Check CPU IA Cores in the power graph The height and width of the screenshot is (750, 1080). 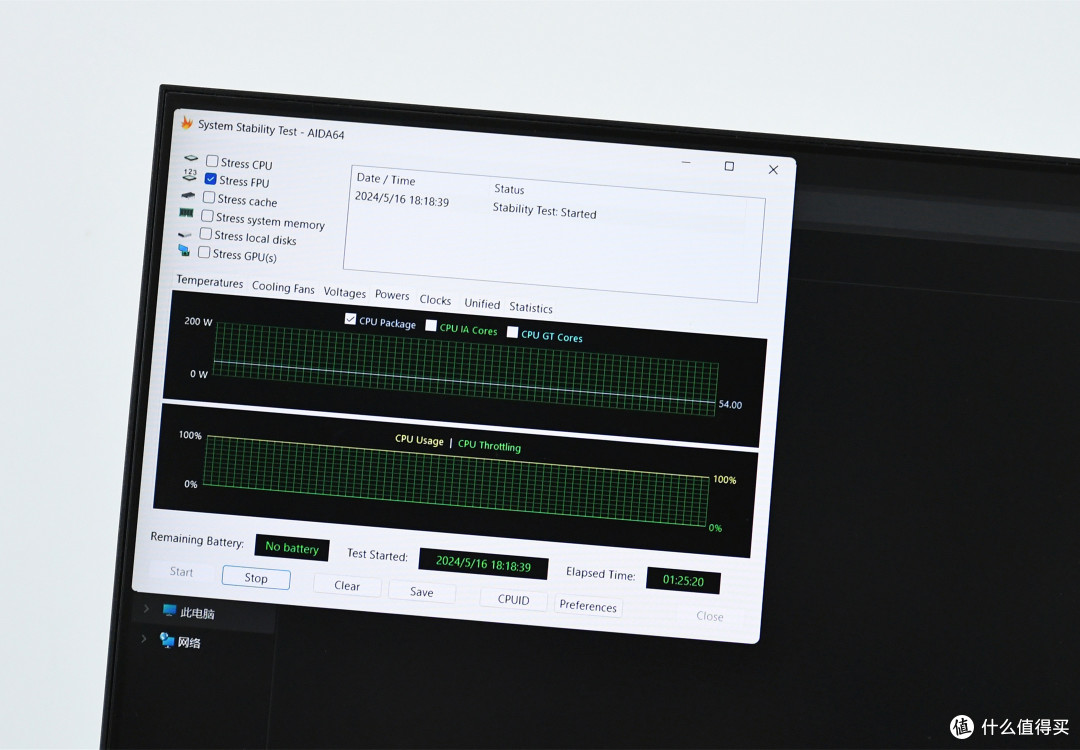[431, 325]
